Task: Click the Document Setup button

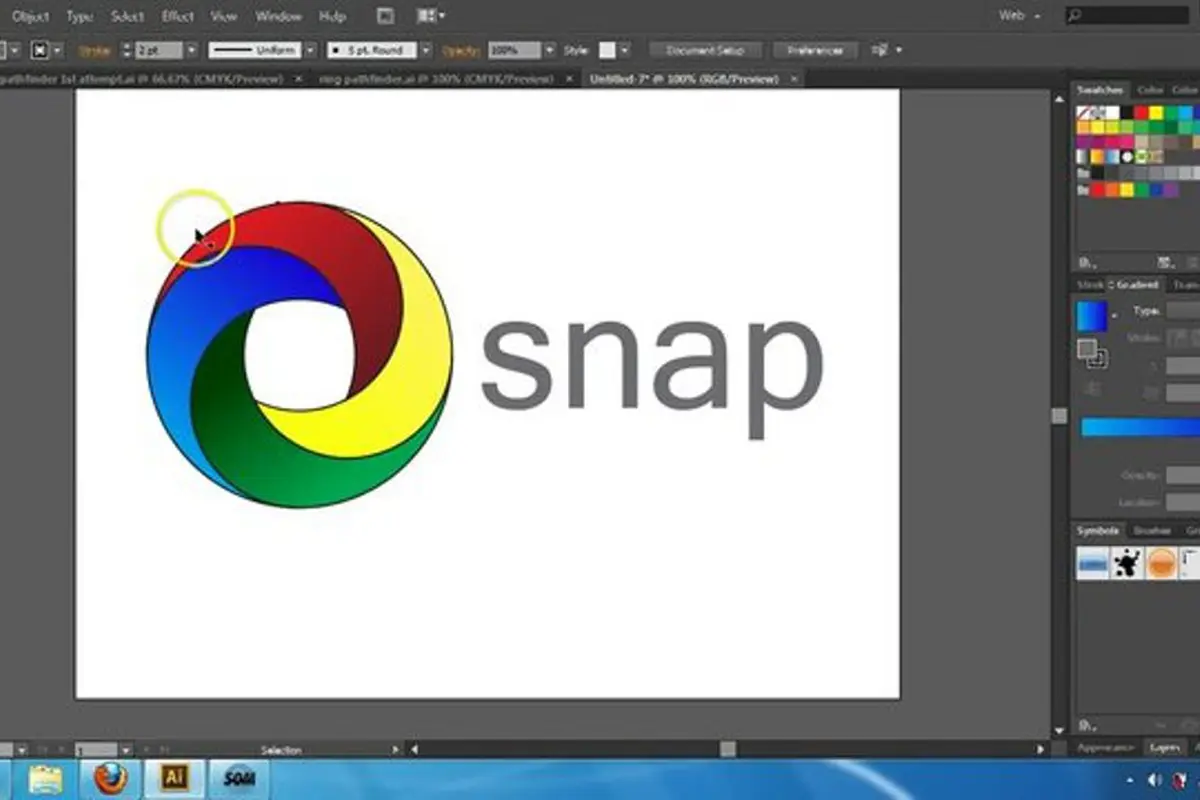Action: pos(705,50)
